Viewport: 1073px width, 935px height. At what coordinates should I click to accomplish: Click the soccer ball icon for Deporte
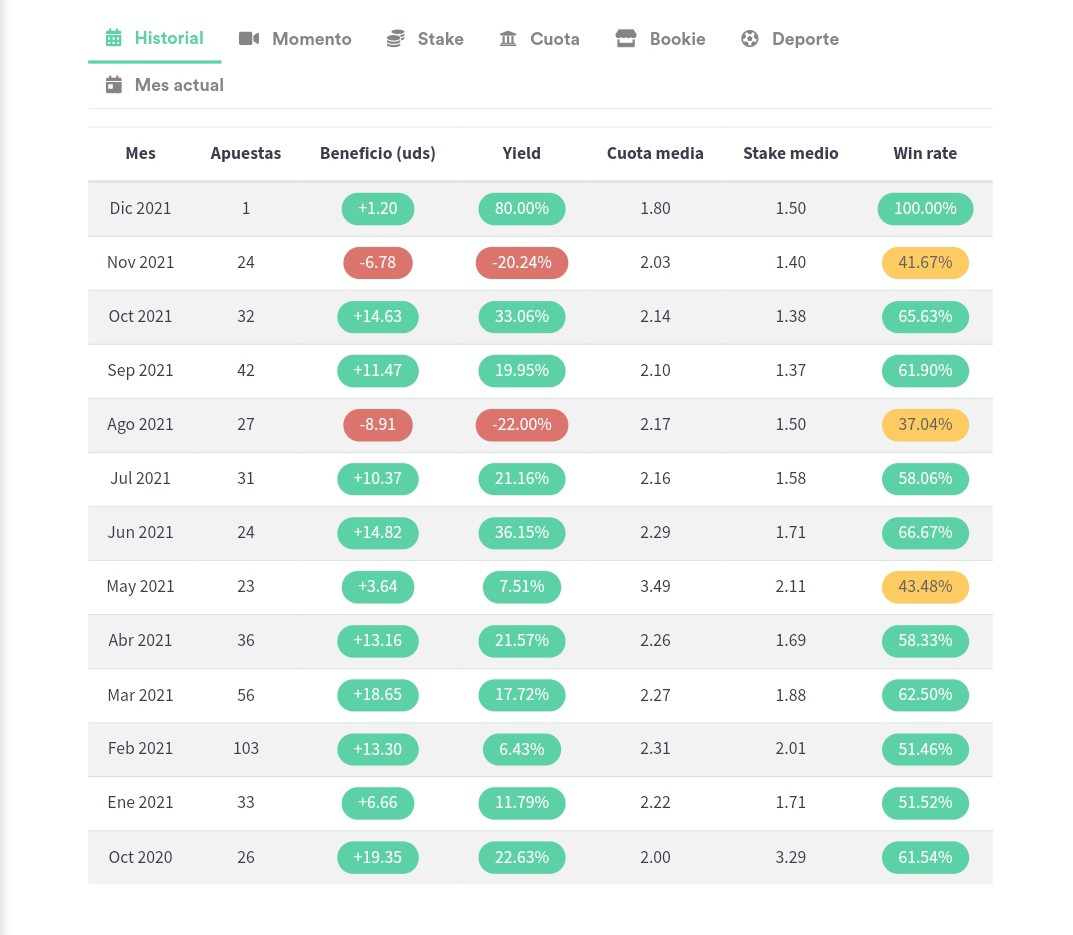point(750,38)
